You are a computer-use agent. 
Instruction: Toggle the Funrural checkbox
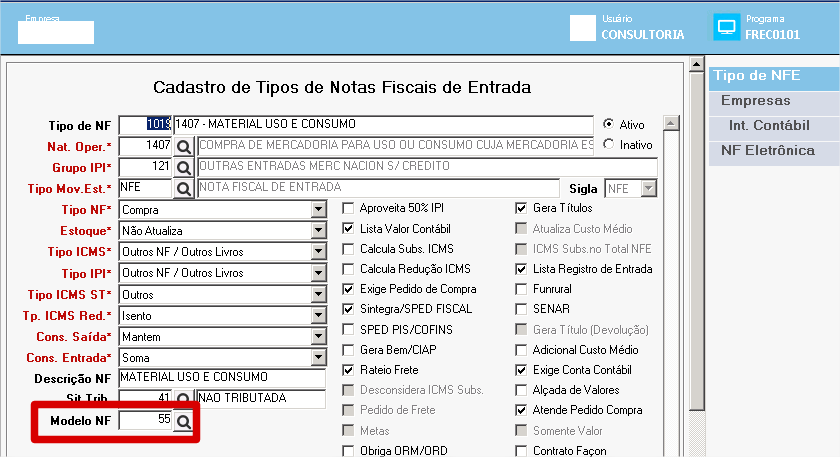point(521,289)
